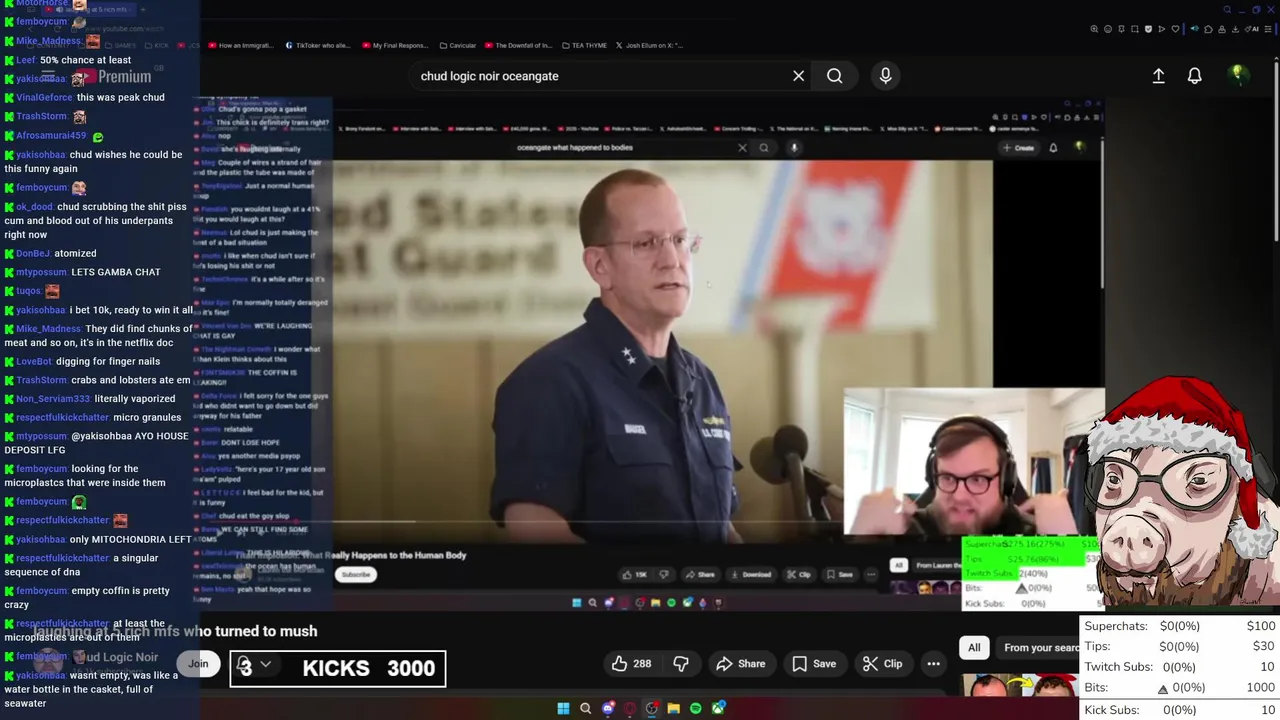Open the Xbox app taskbar icon

[x=718, y=709]
